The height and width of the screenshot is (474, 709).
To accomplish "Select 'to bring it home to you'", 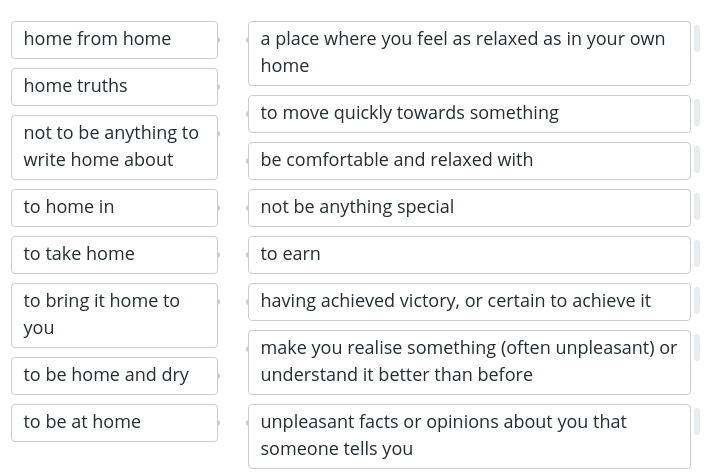I will pos(114,316).
